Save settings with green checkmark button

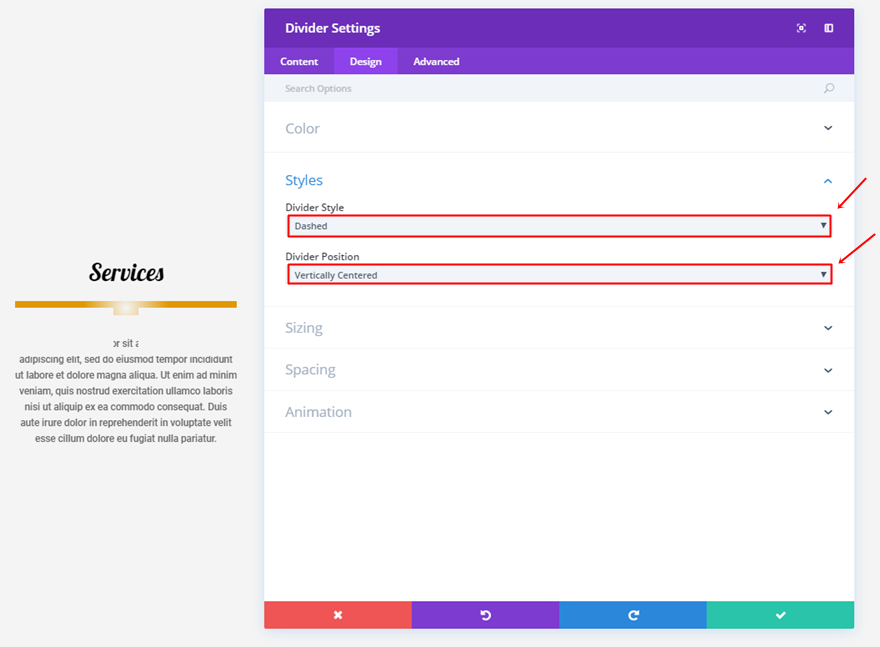[x=781, y=615]
